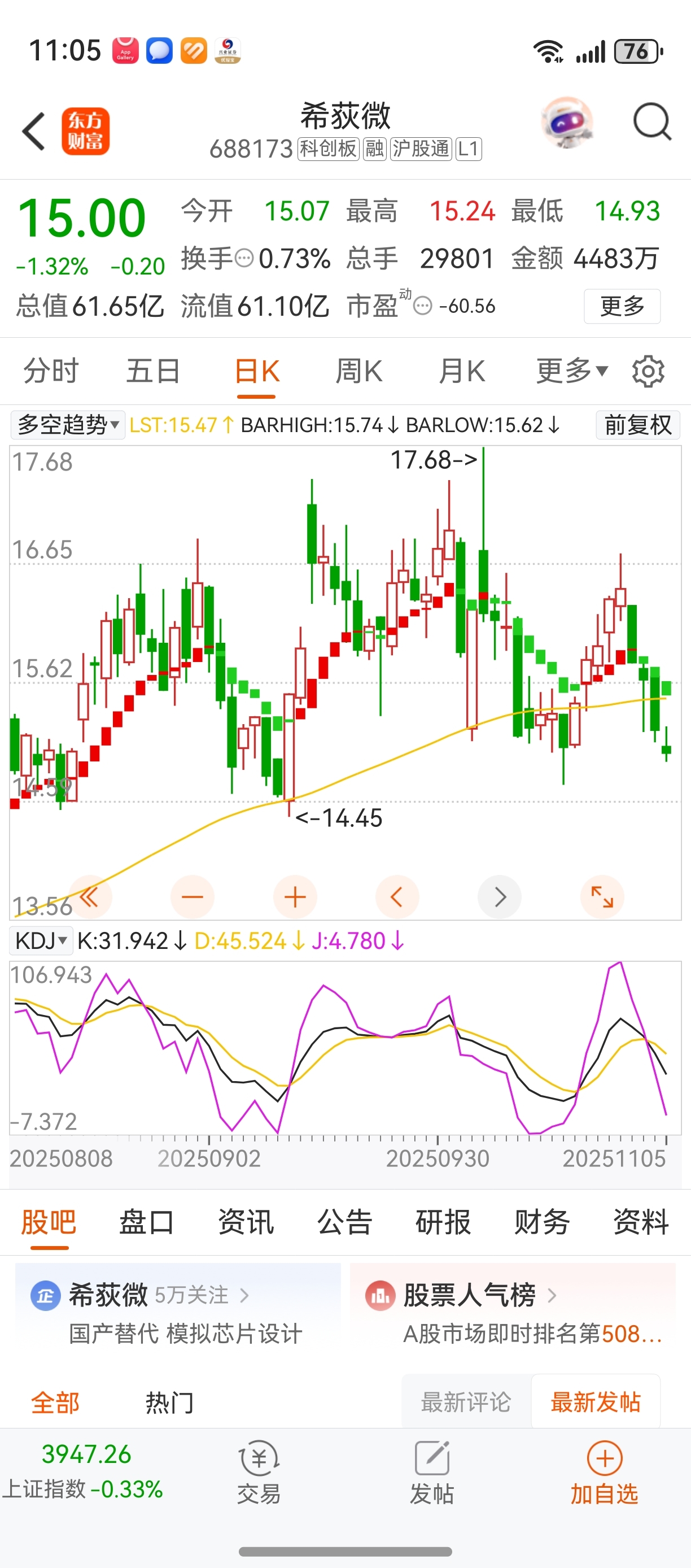Open 股吧 tab
The image size is (691, 1568).
(x=49, y=1222)
